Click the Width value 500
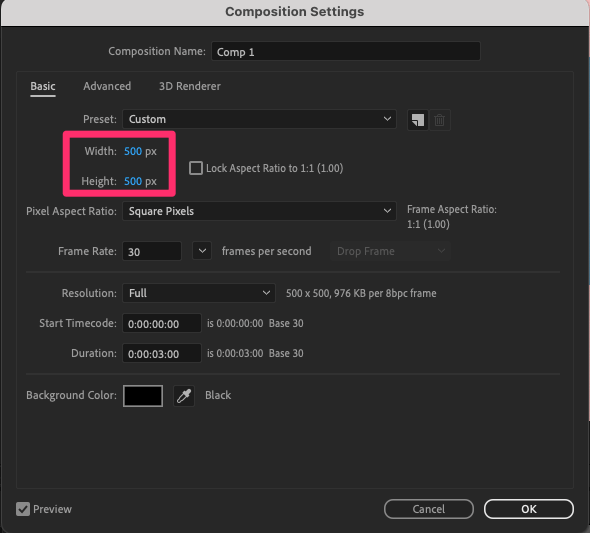590x533 pixels. pyautogui.click(x=133, y=151)
